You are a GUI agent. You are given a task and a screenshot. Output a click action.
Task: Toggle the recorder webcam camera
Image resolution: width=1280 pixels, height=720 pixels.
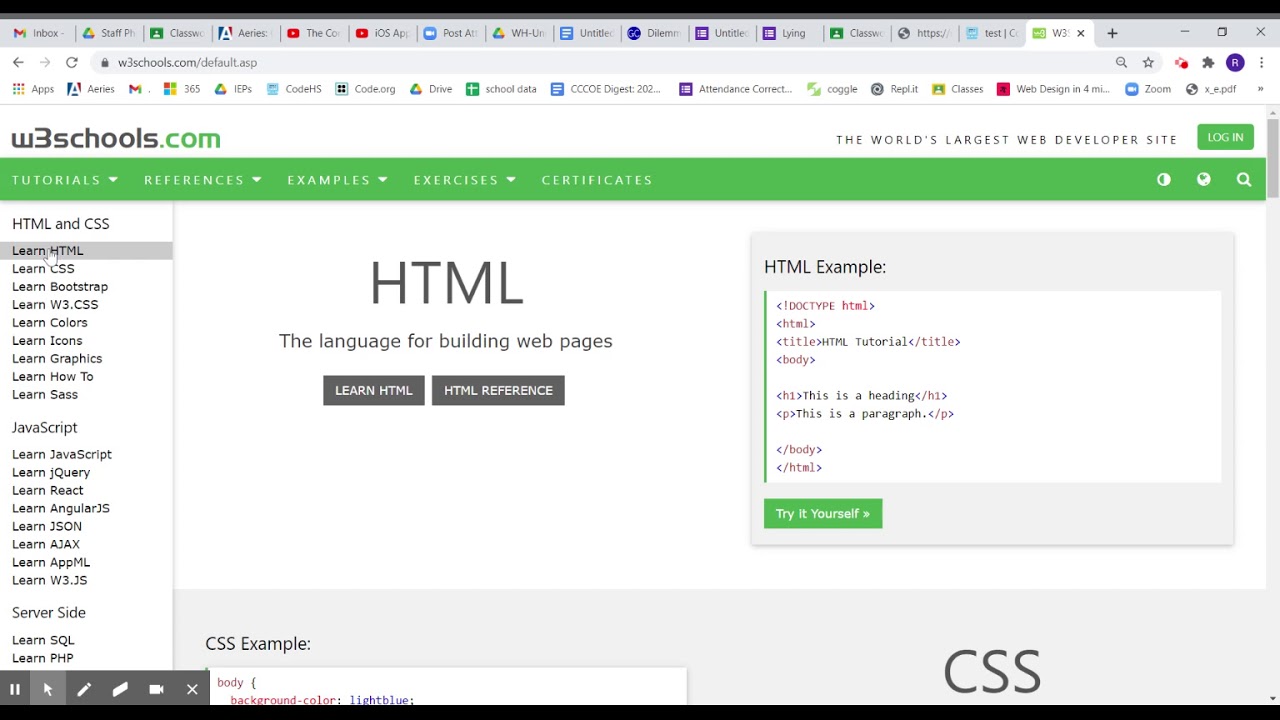pos(156,689)
